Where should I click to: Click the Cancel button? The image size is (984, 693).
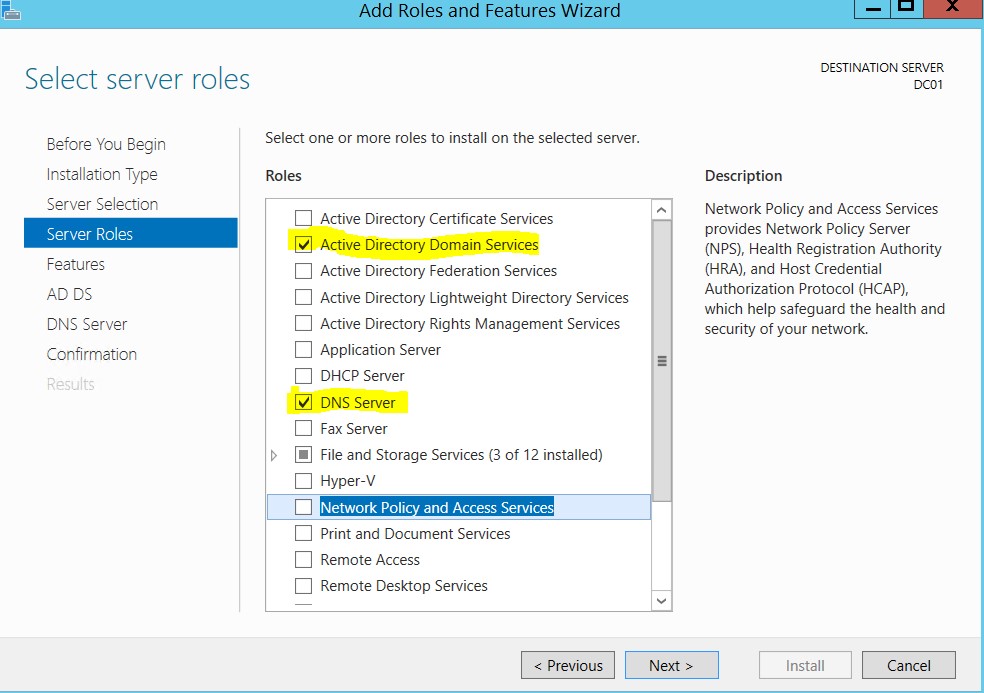909,665
